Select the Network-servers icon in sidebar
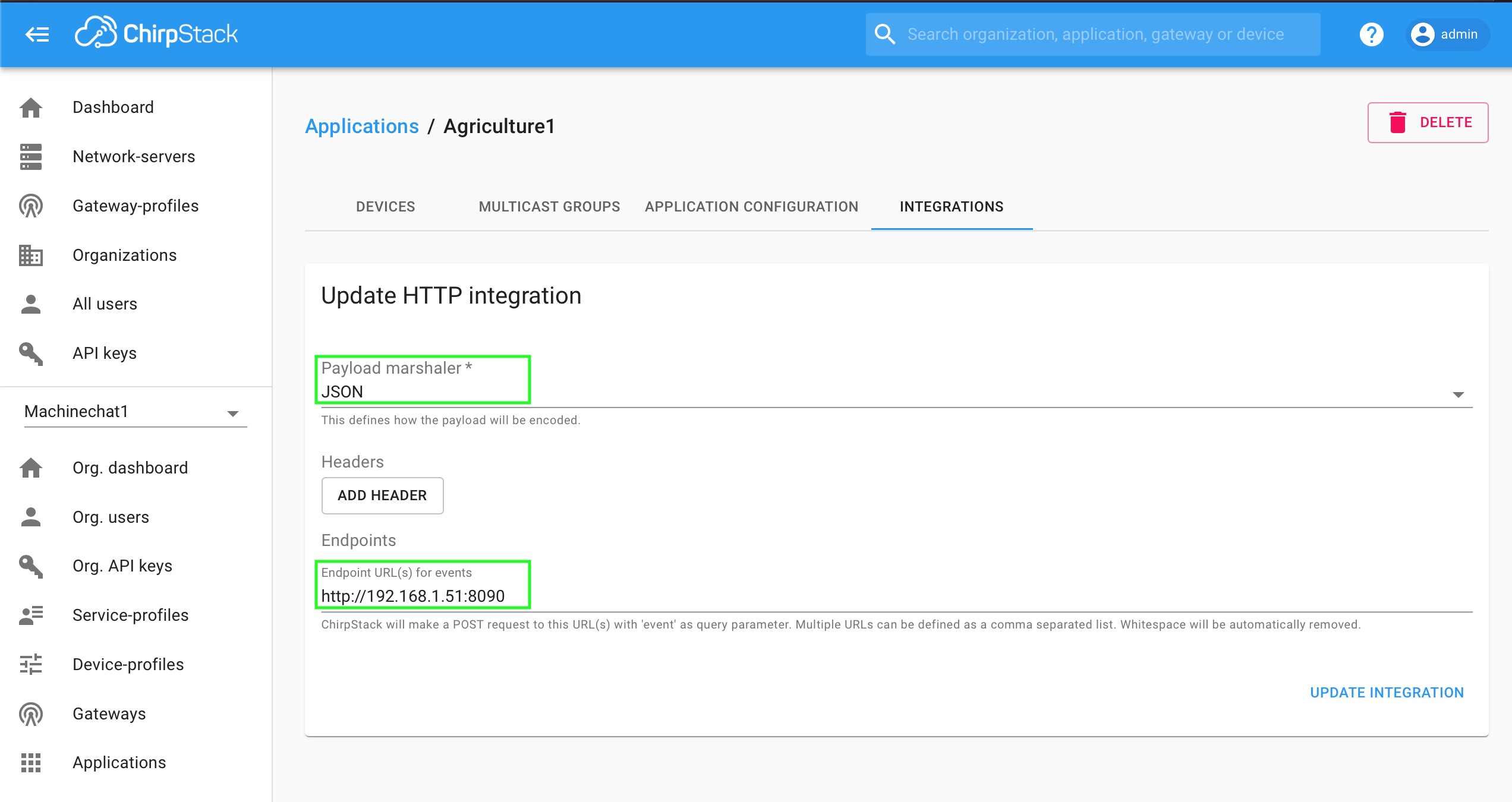The image size is (1512, 802). point(31,156)
